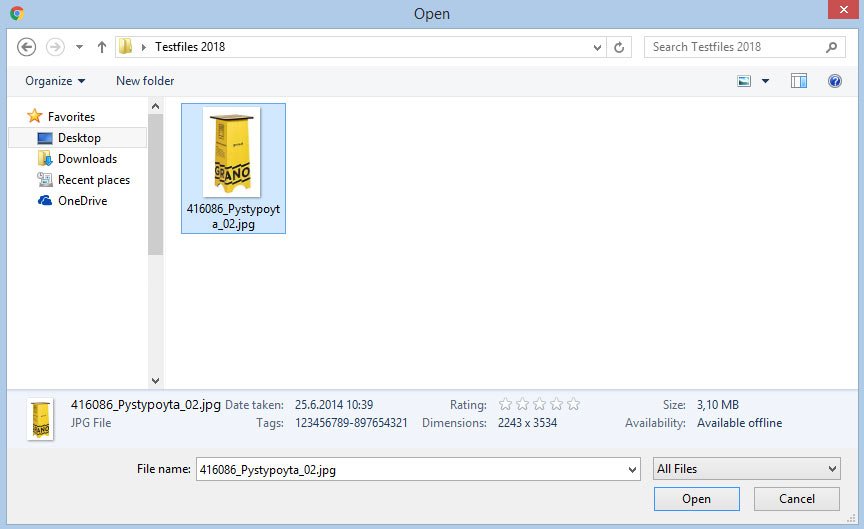The width and height of the screenshot is (864, 529).
Task: Set rating to five stars
Action: [574, 404]
